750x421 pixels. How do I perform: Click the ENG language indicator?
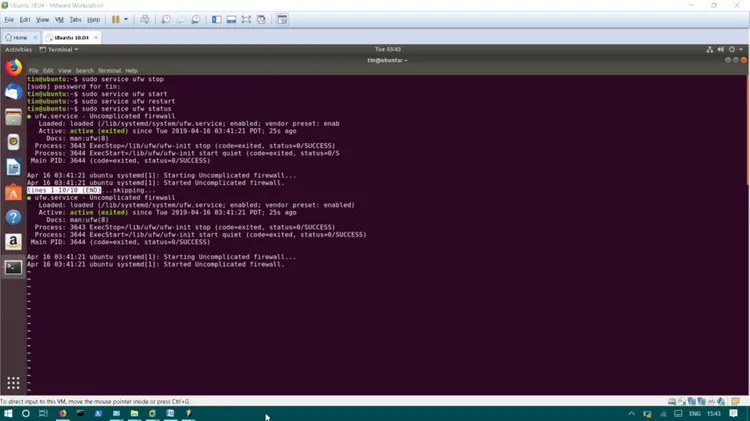point(695,413)
